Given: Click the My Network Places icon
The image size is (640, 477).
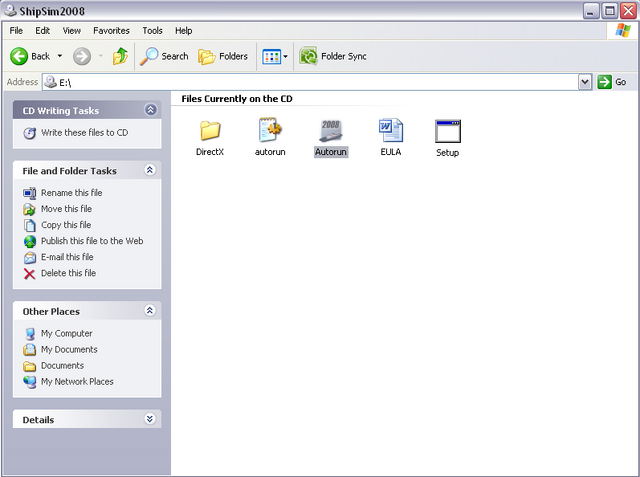Looking at the screenshot, I should pyautogui.click(x=29, y=382).
